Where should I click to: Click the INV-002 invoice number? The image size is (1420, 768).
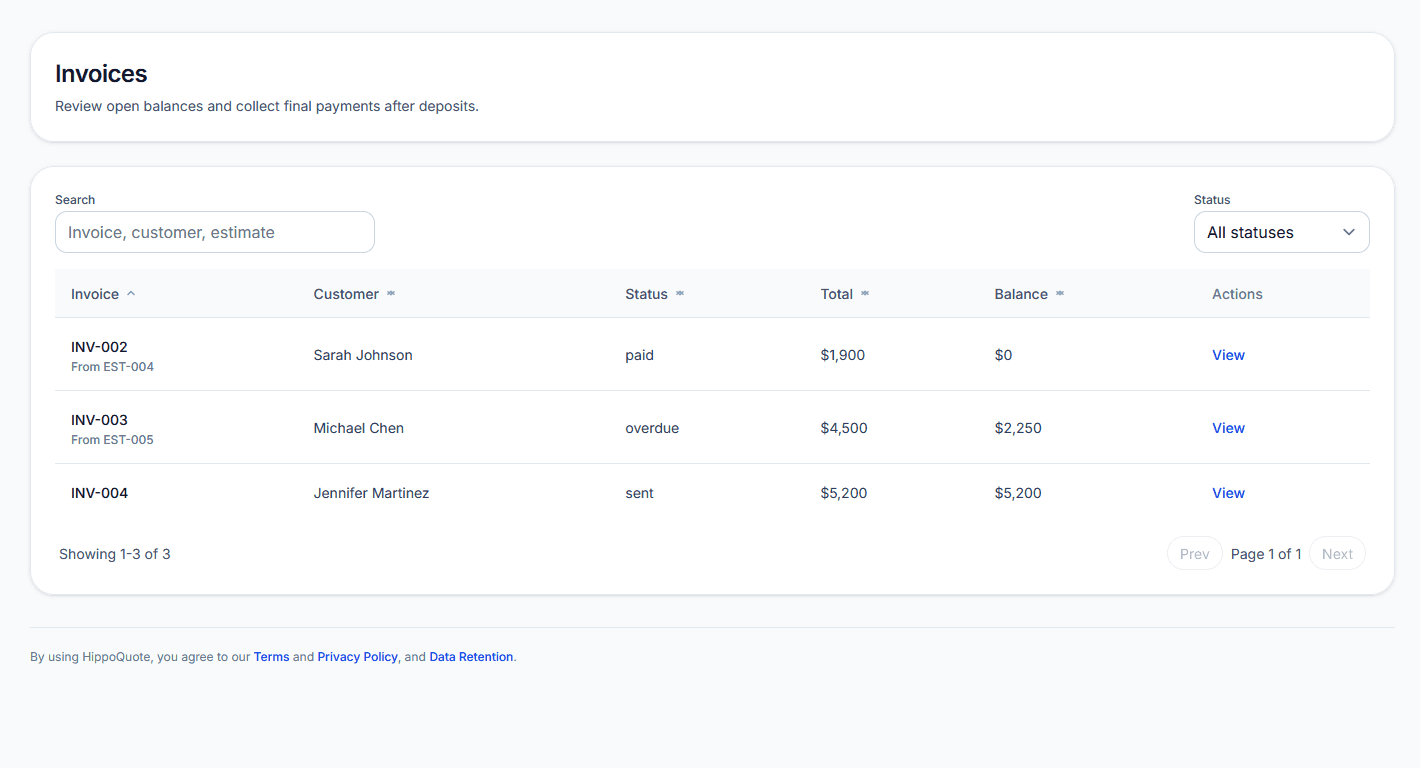(99, 347)
